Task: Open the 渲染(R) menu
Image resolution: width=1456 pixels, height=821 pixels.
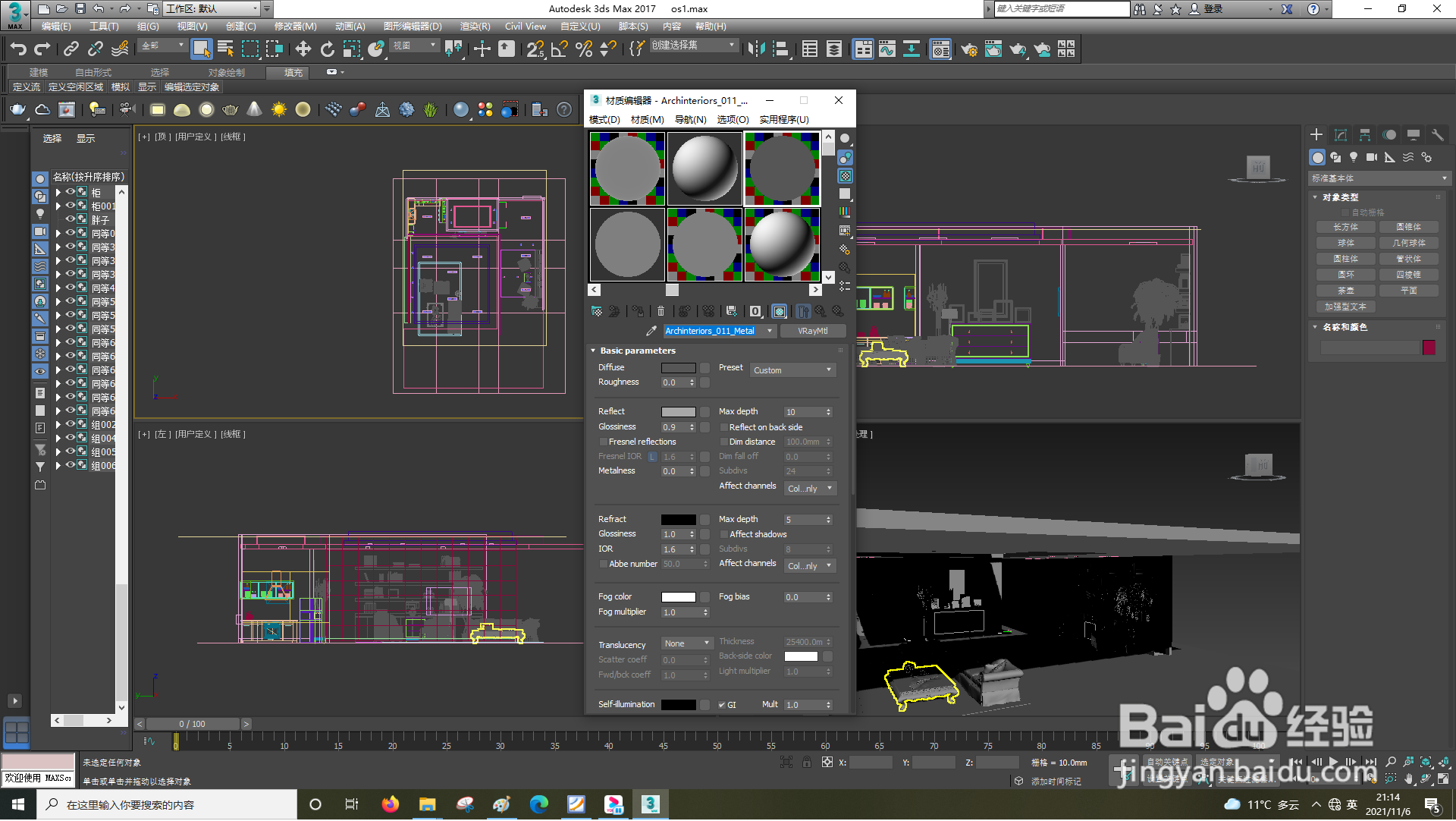Action: click(x=475, y=27)
